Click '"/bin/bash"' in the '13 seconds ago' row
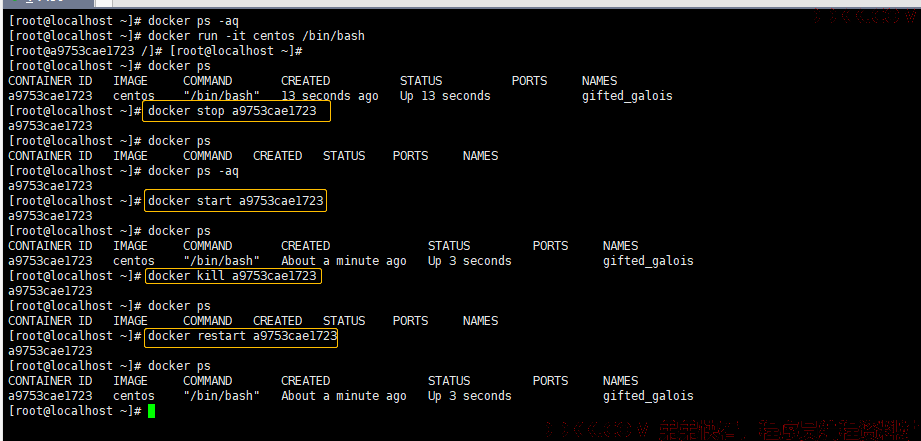Screen dimensions: 921x441 221,96
